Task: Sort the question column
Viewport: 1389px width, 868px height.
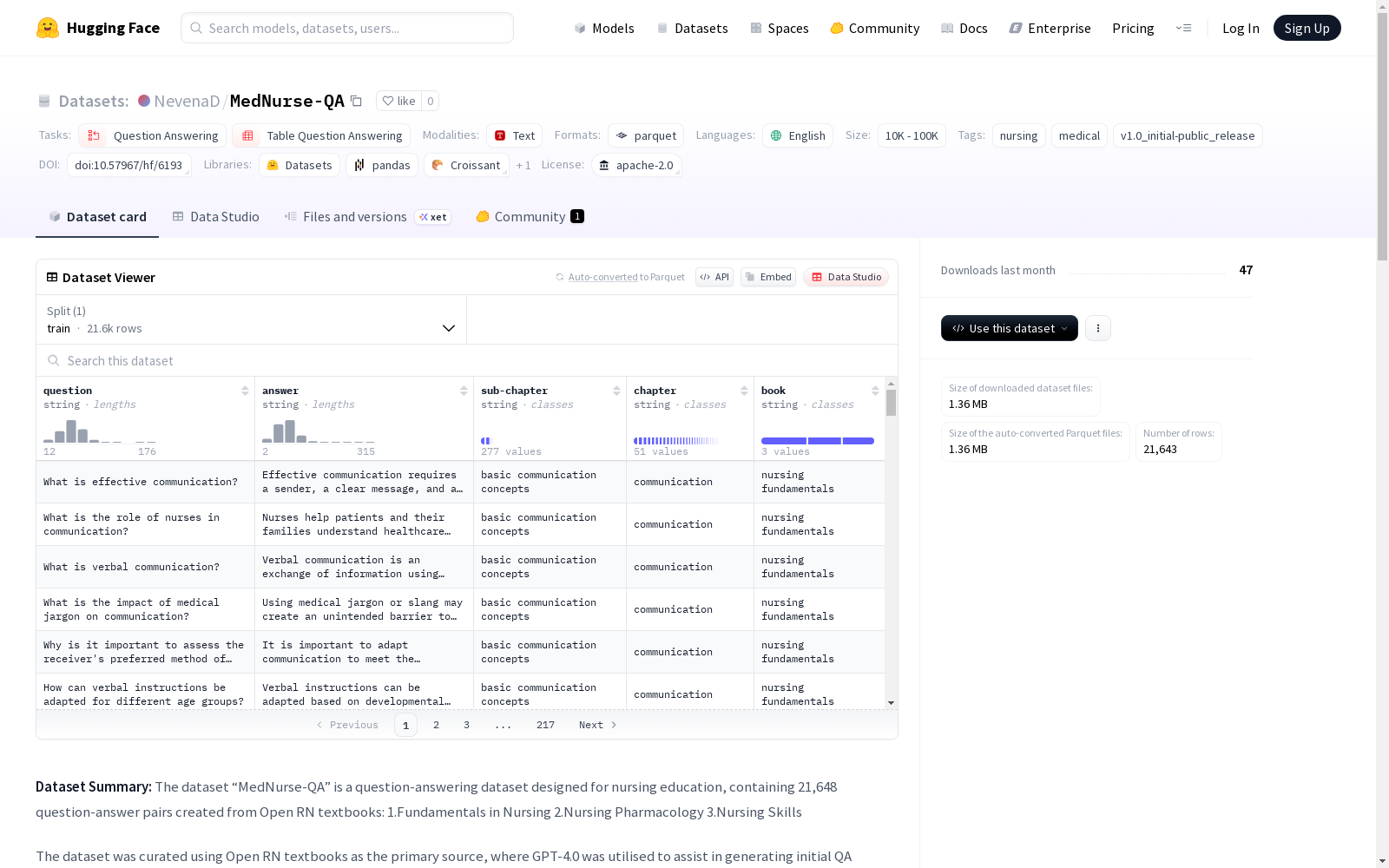Action: click(x=245, y=391)
